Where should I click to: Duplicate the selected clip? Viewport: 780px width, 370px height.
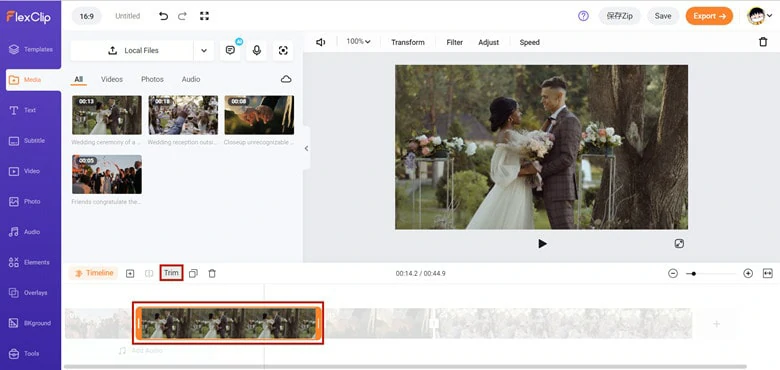click(194, 274)
